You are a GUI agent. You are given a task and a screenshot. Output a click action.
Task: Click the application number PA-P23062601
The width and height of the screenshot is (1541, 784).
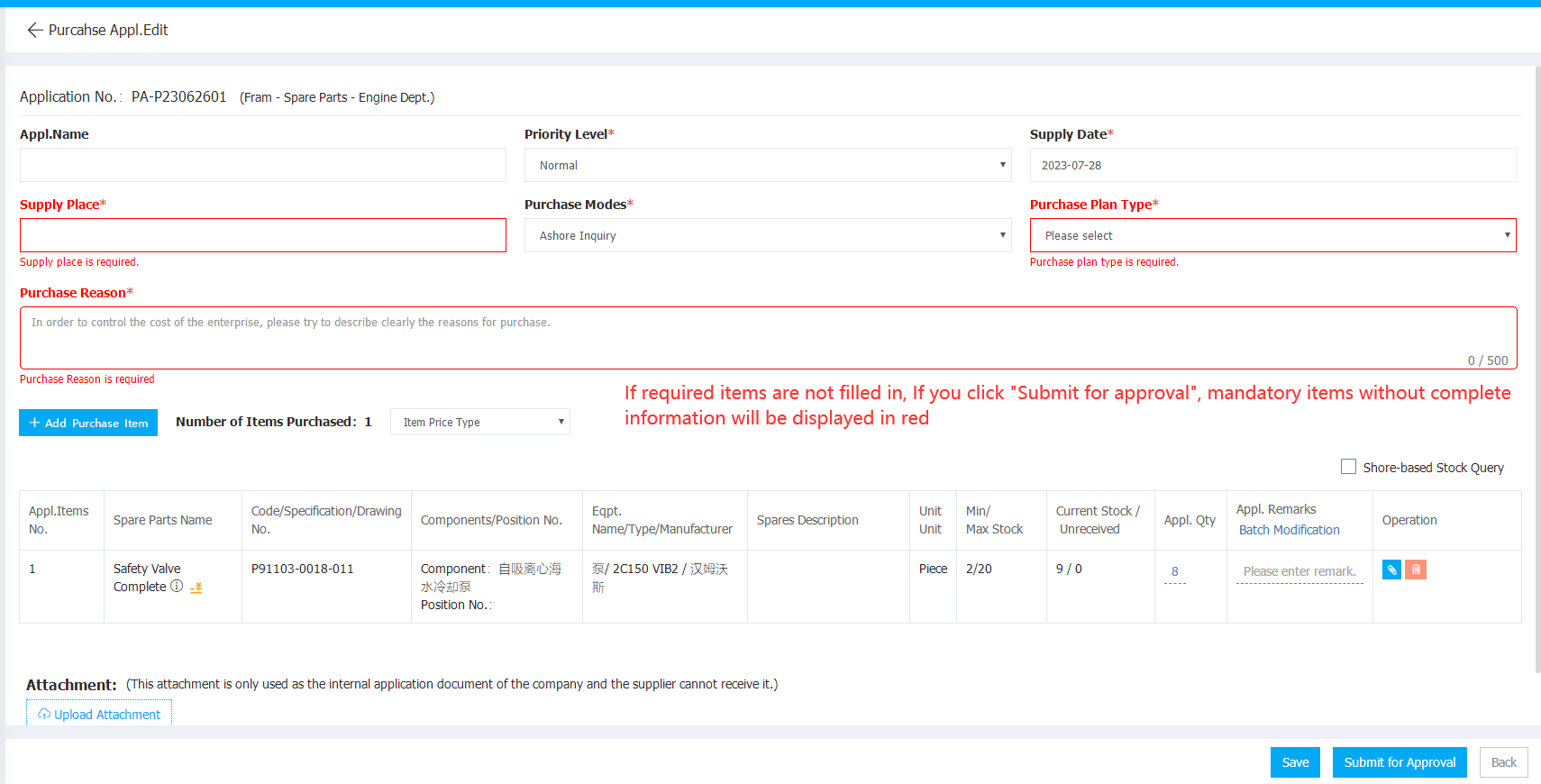point(178,96)
